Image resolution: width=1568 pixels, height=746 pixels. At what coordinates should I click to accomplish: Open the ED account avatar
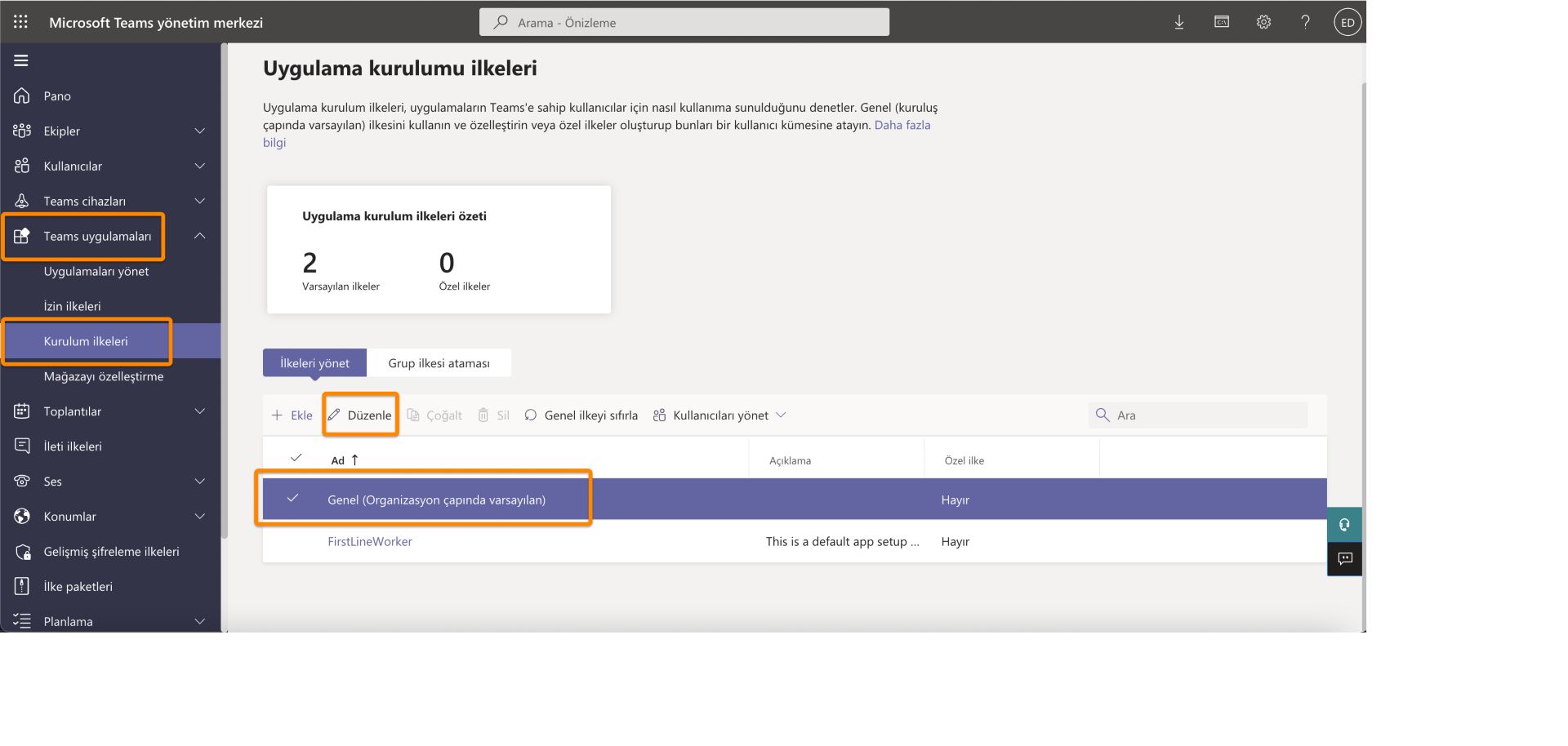tap(1347, 22)
